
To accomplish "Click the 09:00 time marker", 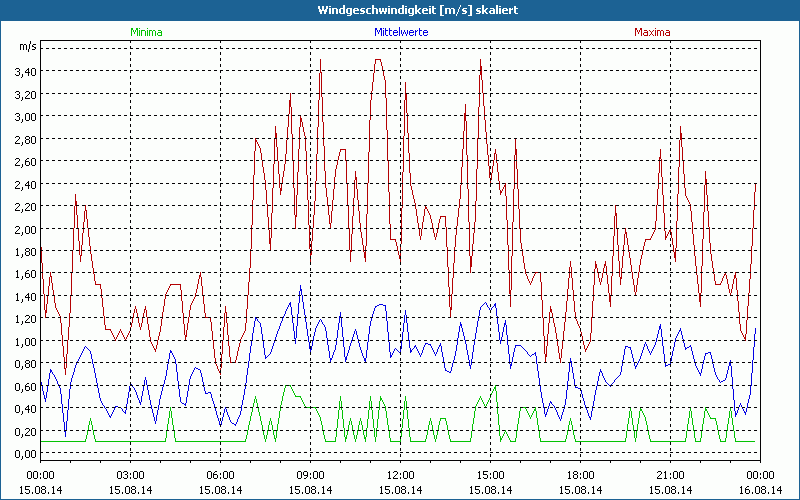I will pyautogui.click(x=310, y=474).
